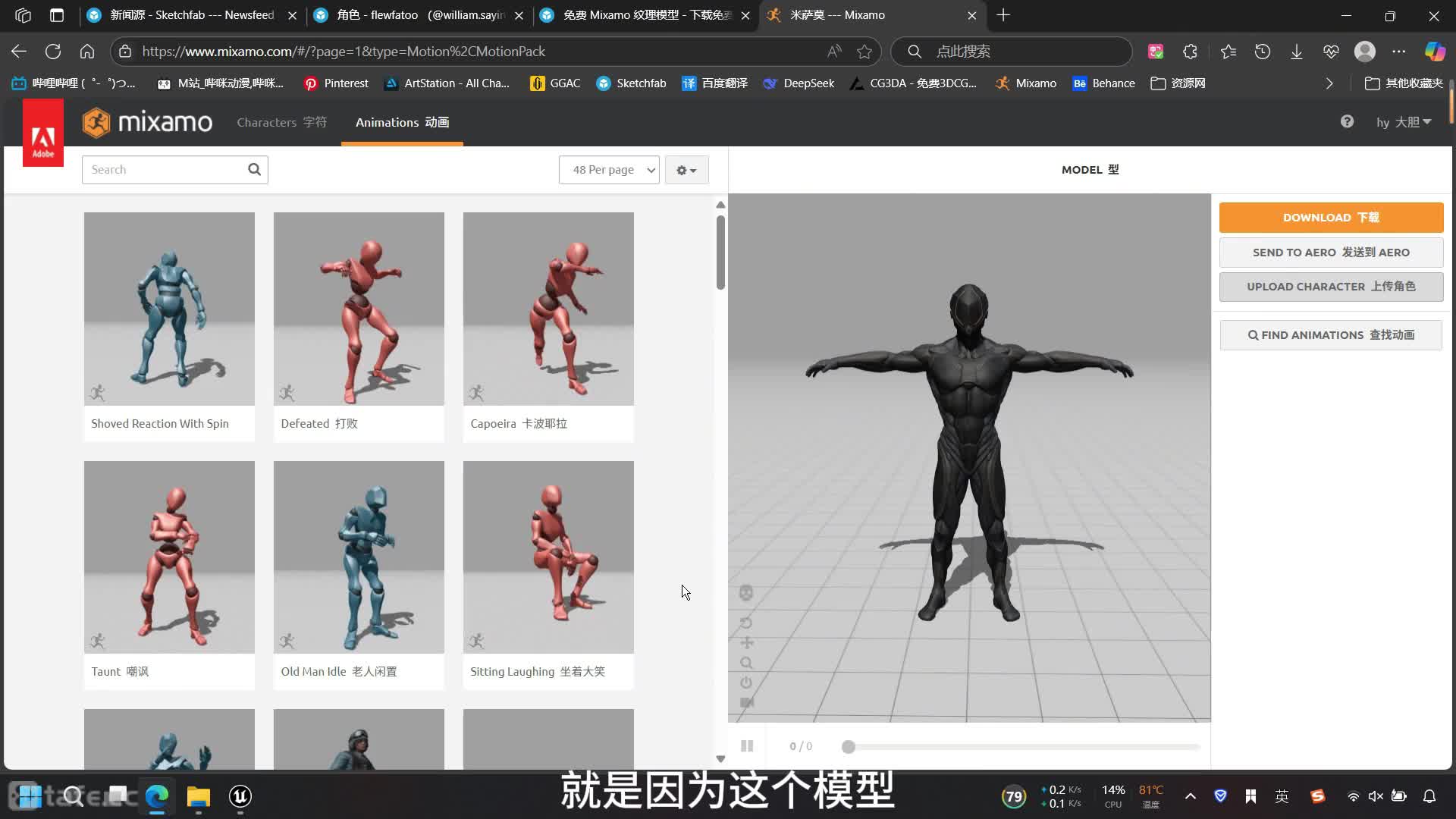Click the browser search box 点此搜索
The height and width of the screenshot is (819, 1456).
click(x=1012, y=52)
